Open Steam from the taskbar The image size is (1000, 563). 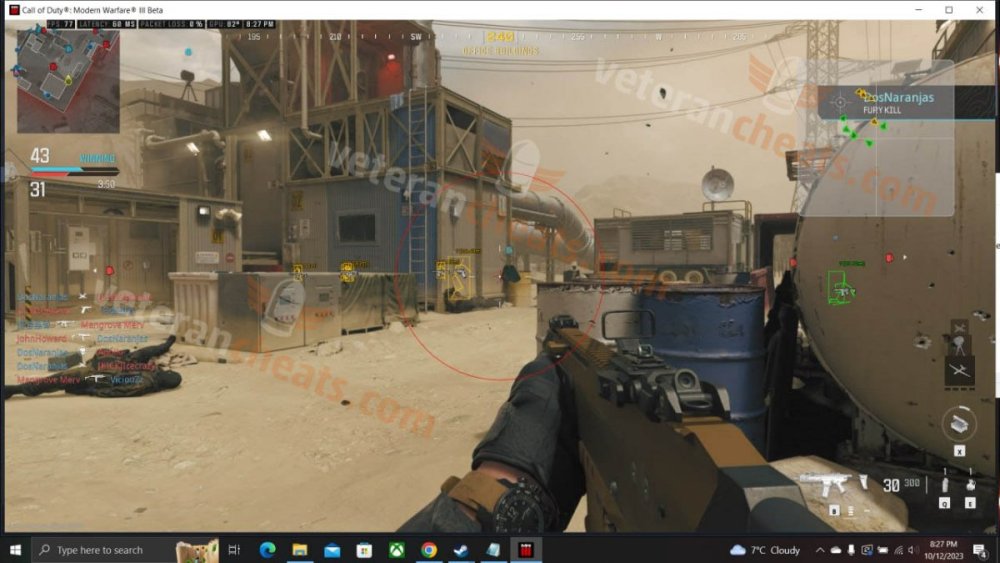(461, 550)
